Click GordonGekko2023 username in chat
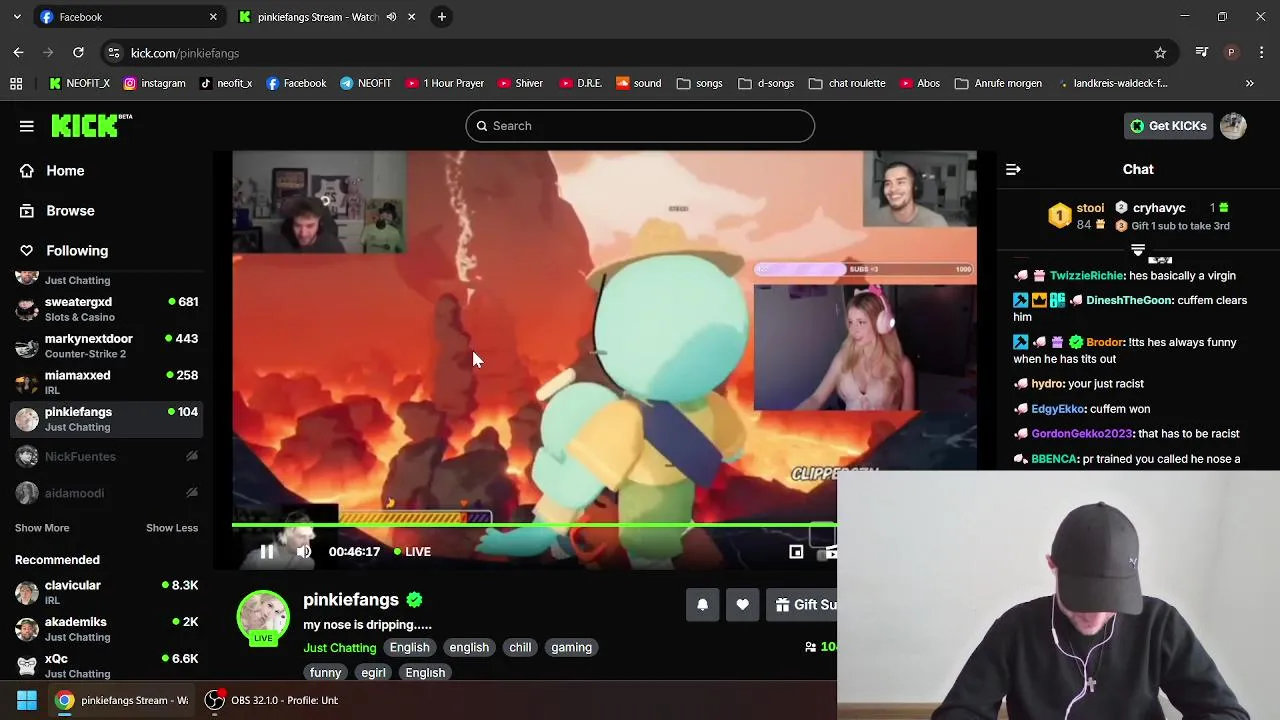 click(1082, 434)
